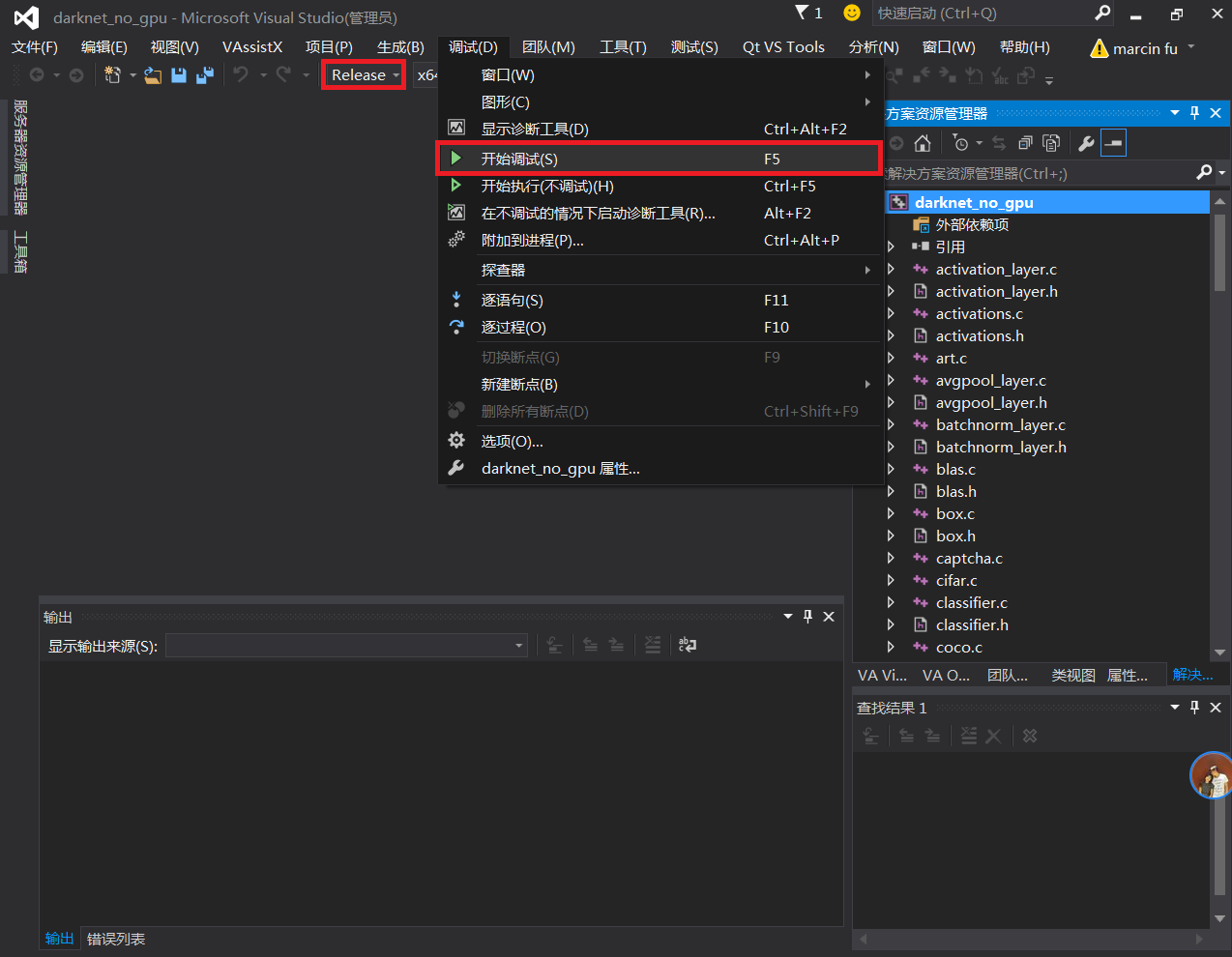Select 显示诊断工具(D) menu entry
The height and width of the screenshot is (957, 1232).
coord(659,129)
